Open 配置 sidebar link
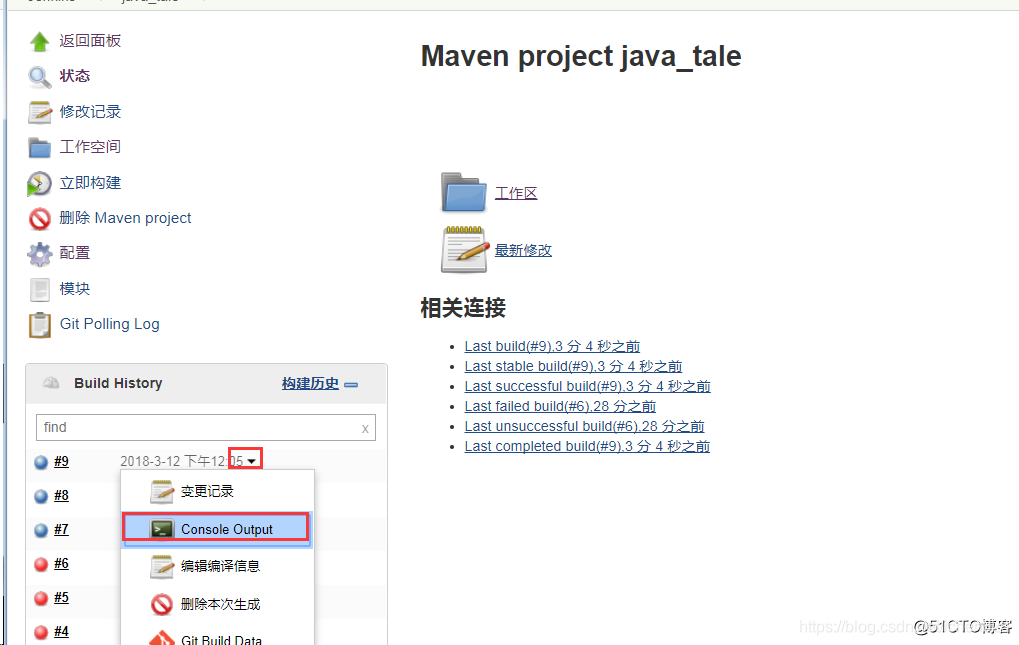Viewport: 1019px width, 645px height. tap(75, 253)
